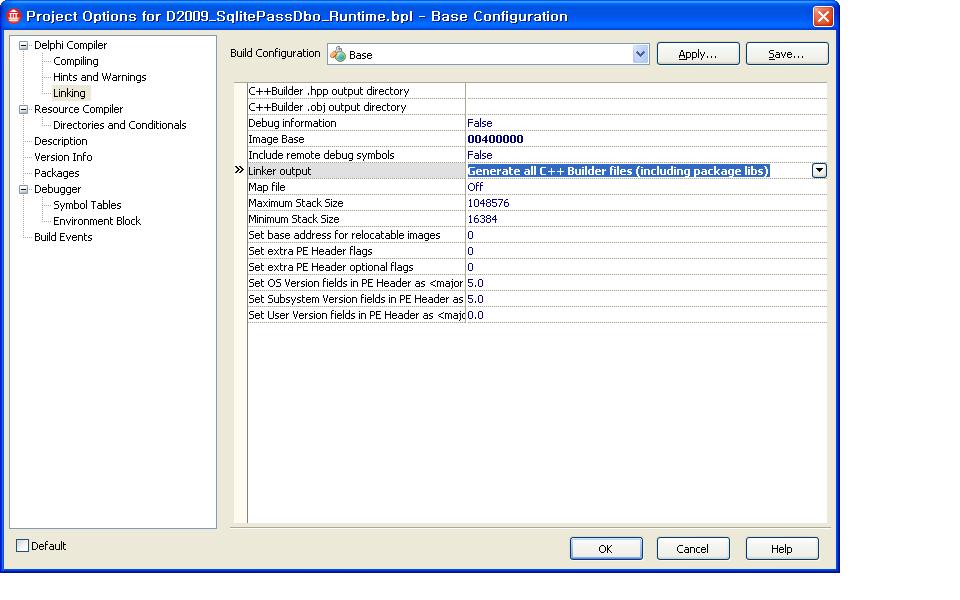
Task: Open Build Events settings
Action: (x=63, y=237)
